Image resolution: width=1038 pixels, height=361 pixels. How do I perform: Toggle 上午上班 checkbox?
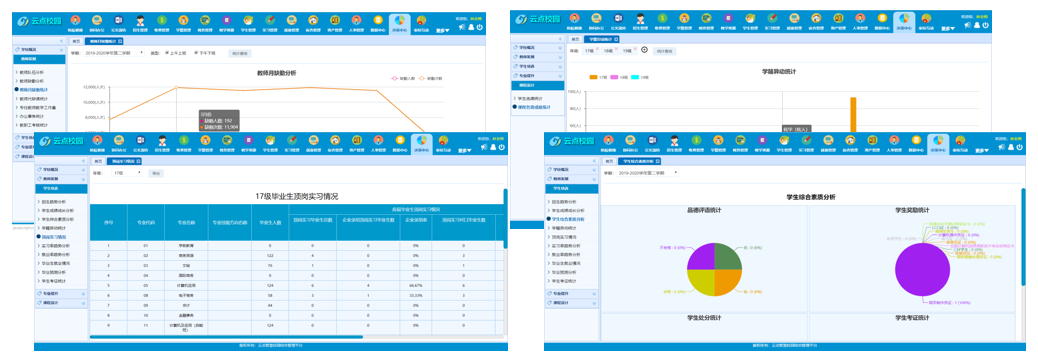tap(167, 52)
